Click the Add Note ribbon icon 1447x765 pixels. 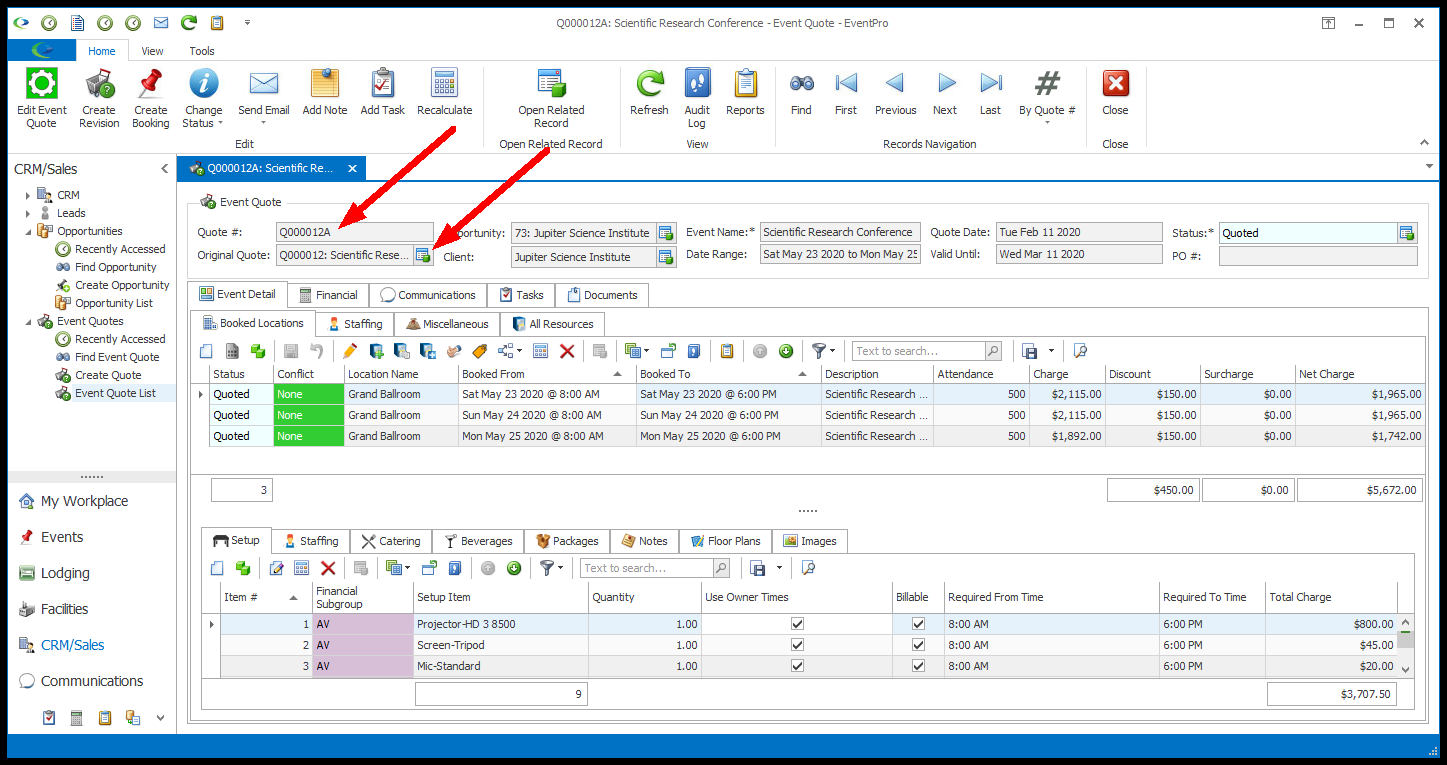[x=325, y=83]
